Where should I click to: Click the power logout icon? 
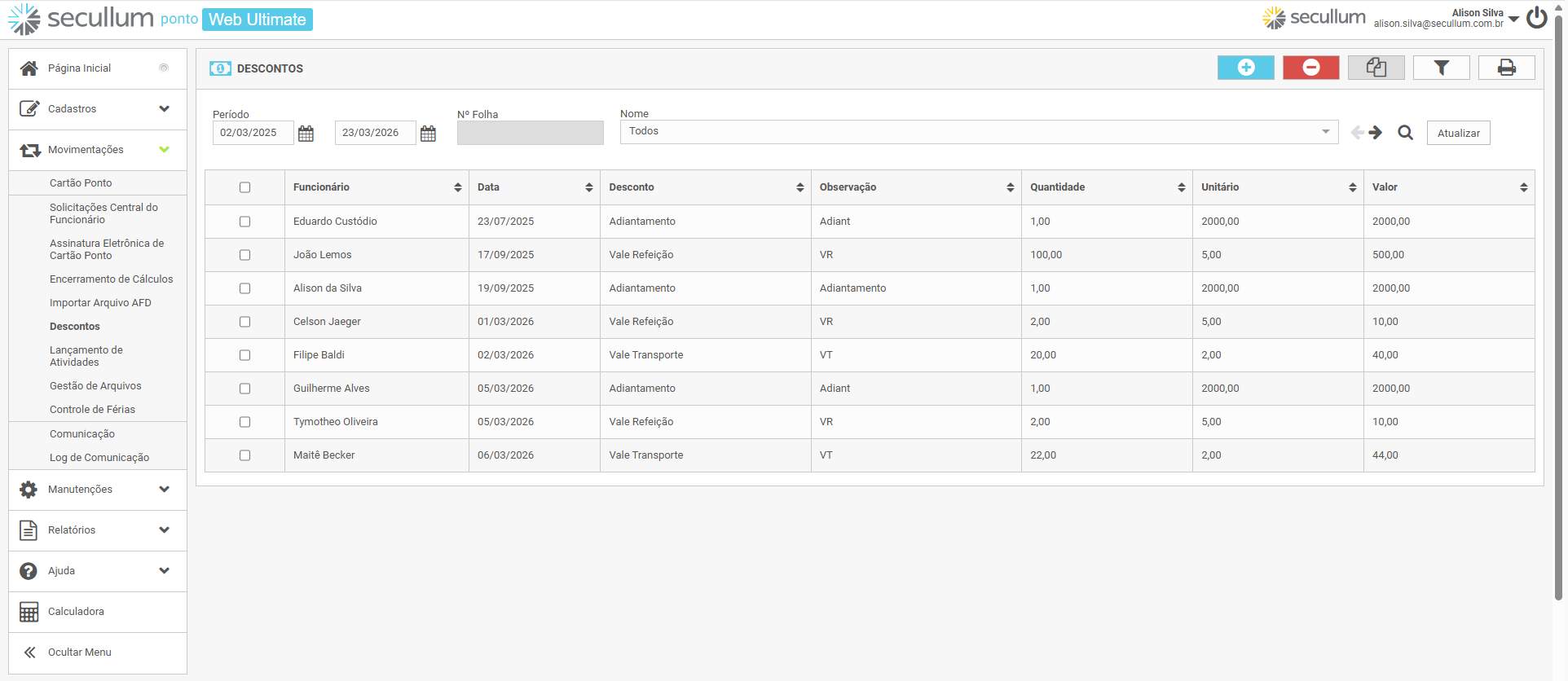point(1537,18)
